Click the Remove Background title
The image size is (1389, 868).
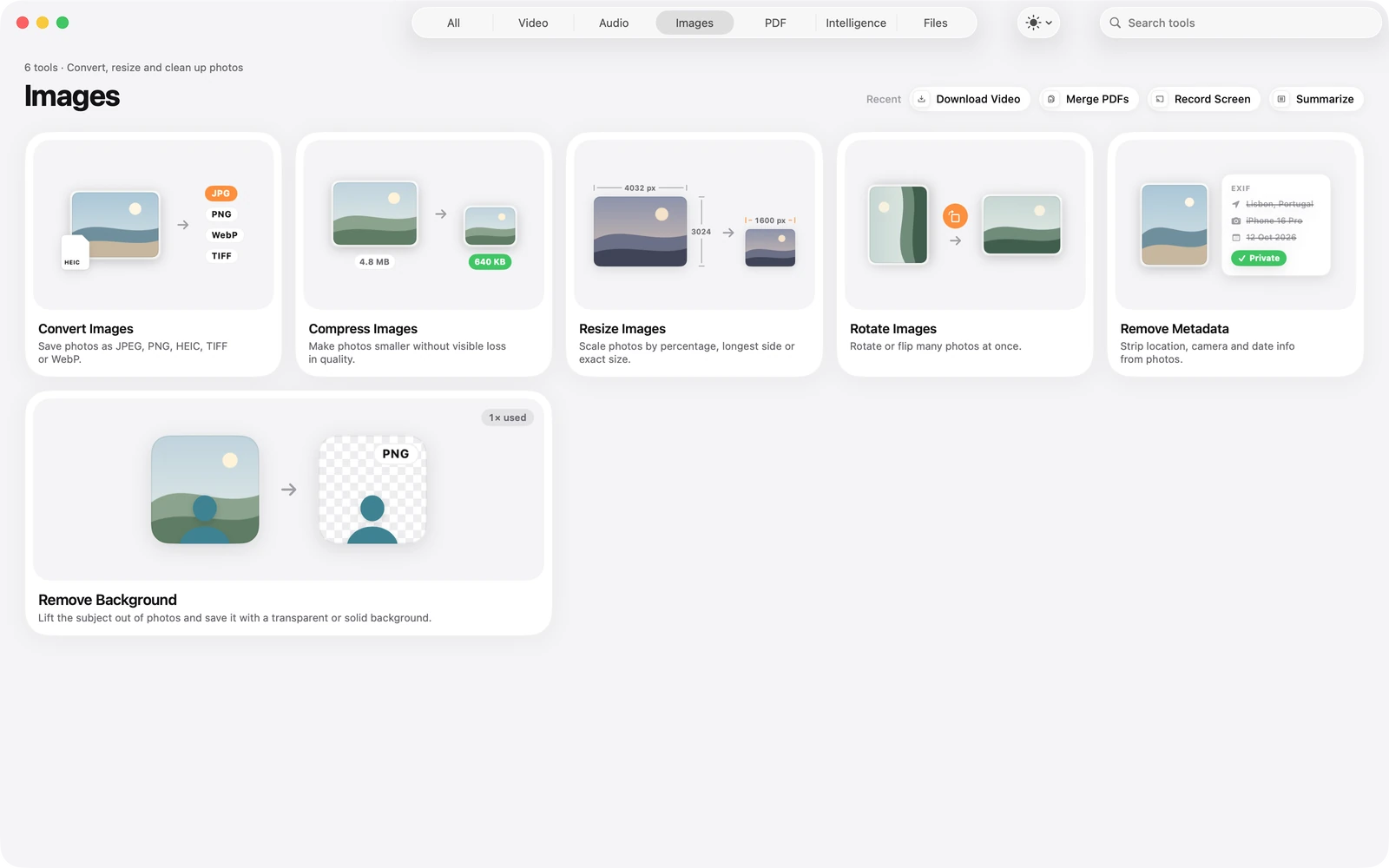[x=108, y=600]
